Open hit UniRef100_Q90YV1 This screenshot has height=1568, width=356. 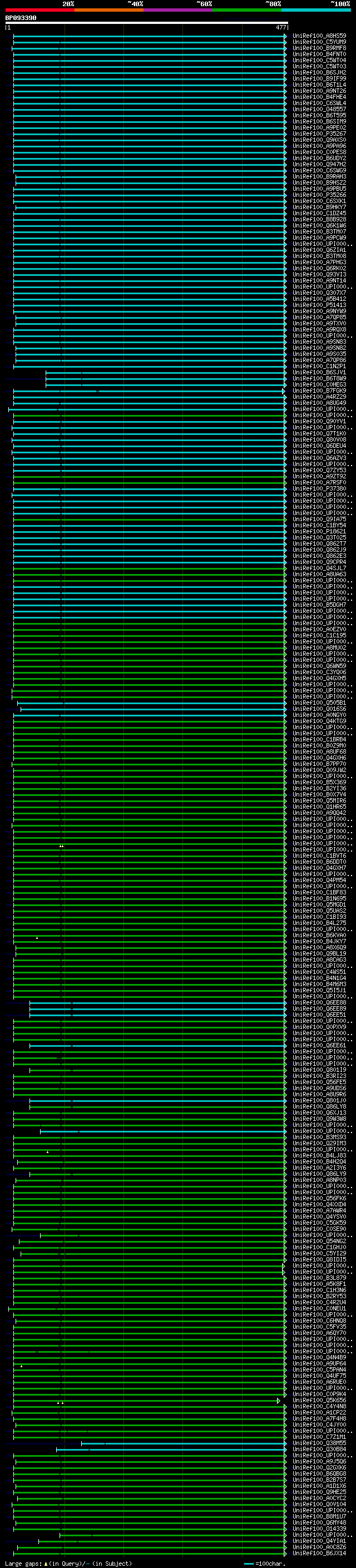tap(319, 421)
